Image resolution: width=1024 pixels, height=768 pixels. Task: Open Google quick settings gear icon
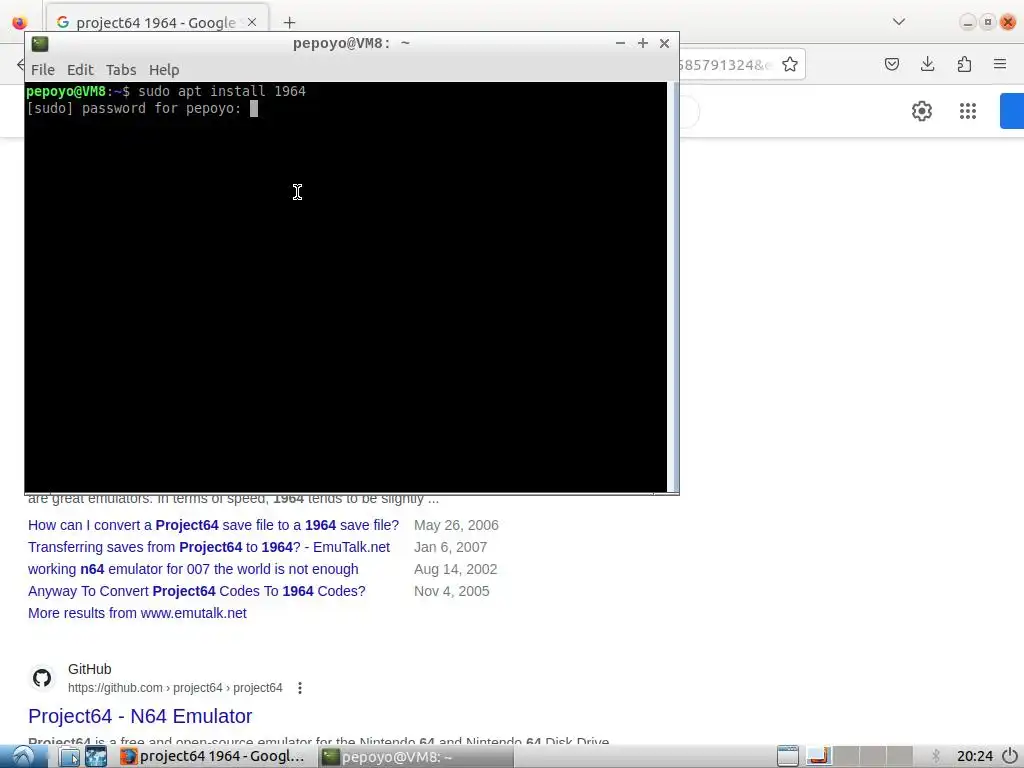point(921,111)
